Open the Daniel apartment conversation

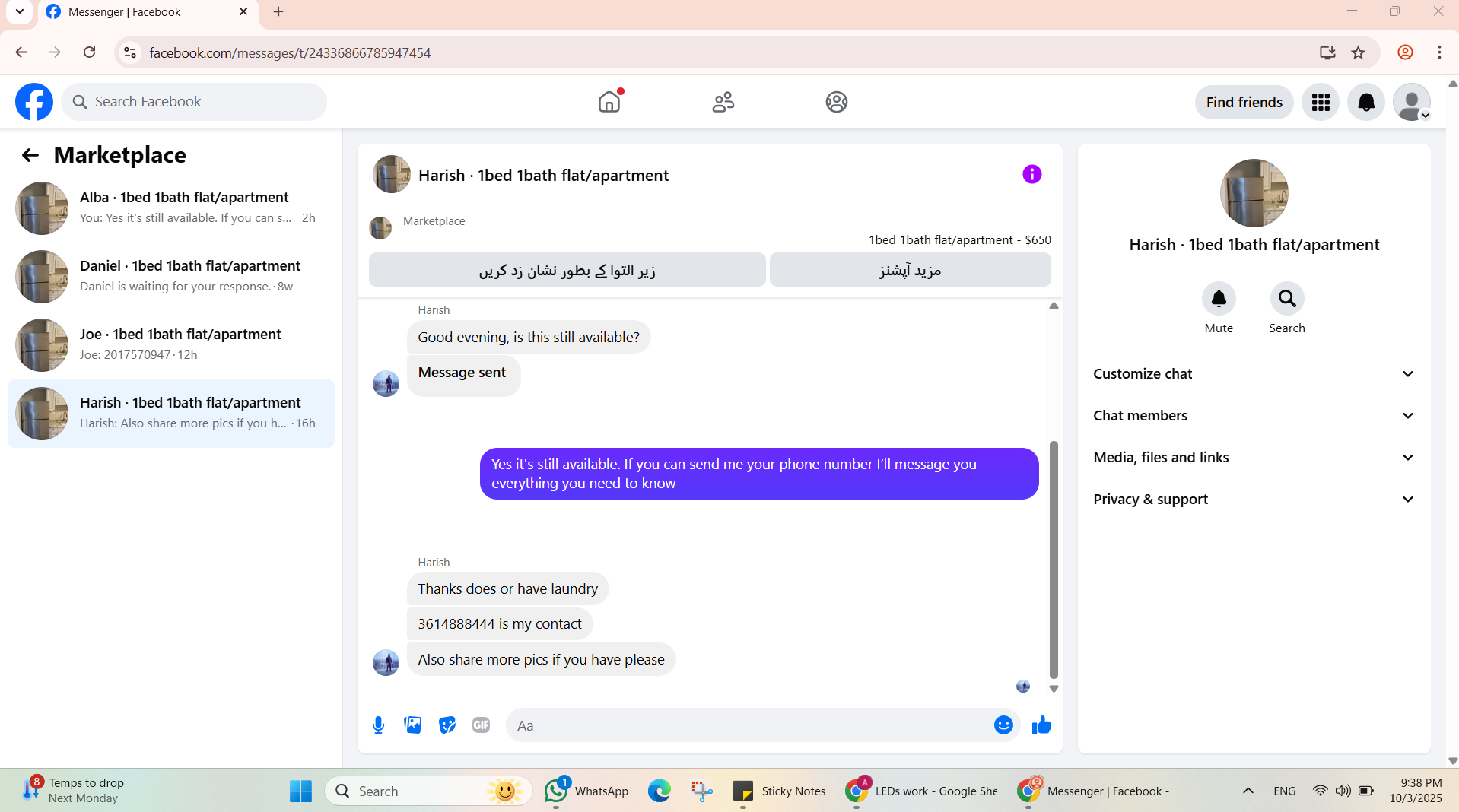coord(171,277)
